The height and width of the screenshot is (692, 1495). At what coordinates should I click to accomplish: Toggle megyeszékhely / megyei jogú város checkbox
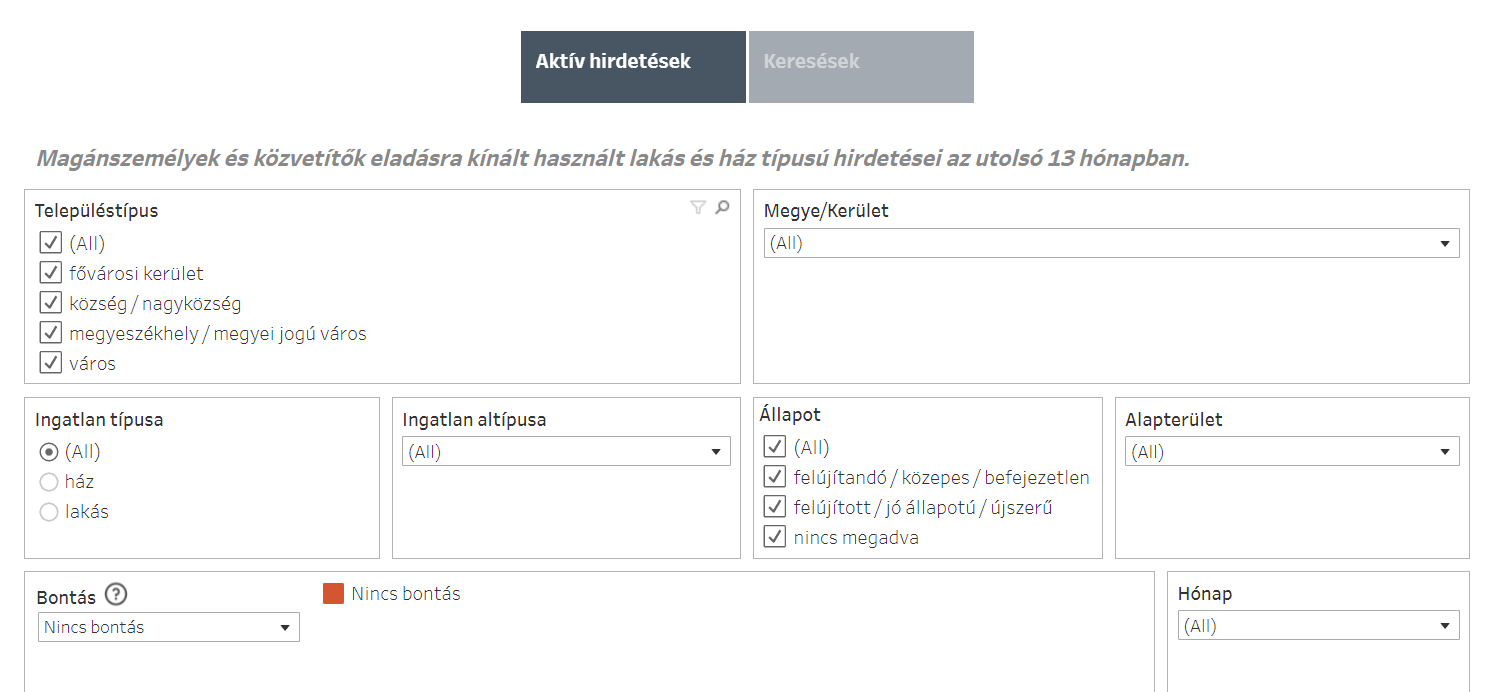click(51, 333)
